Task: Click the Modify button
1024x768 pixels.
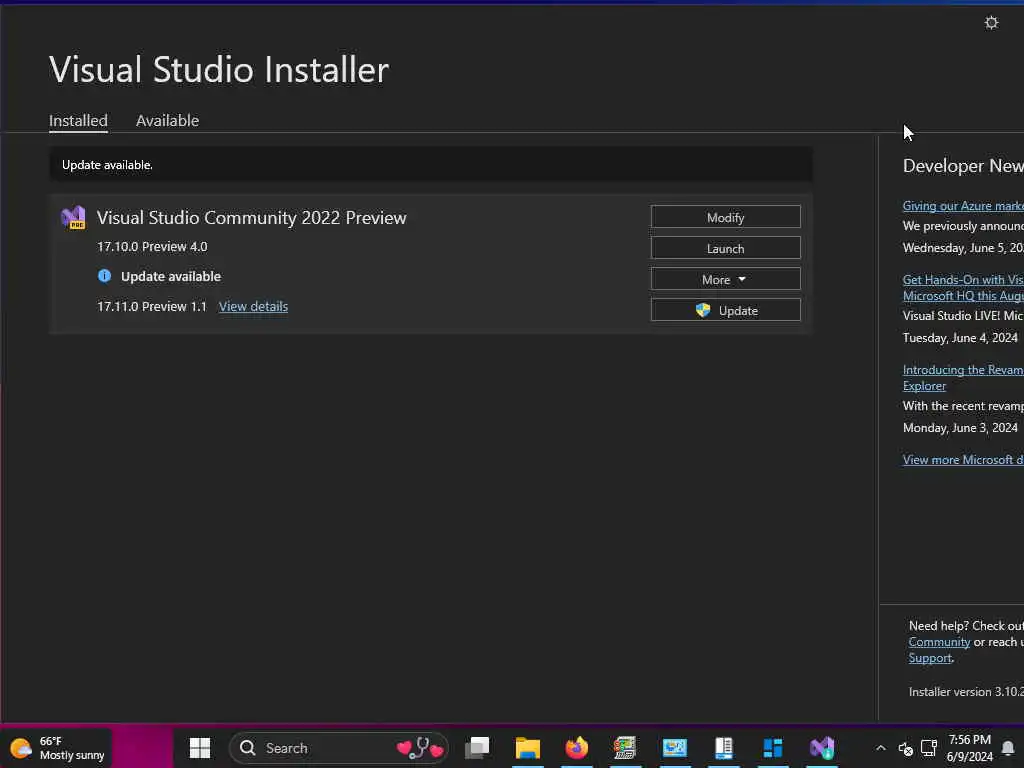Action: (726, 217)
